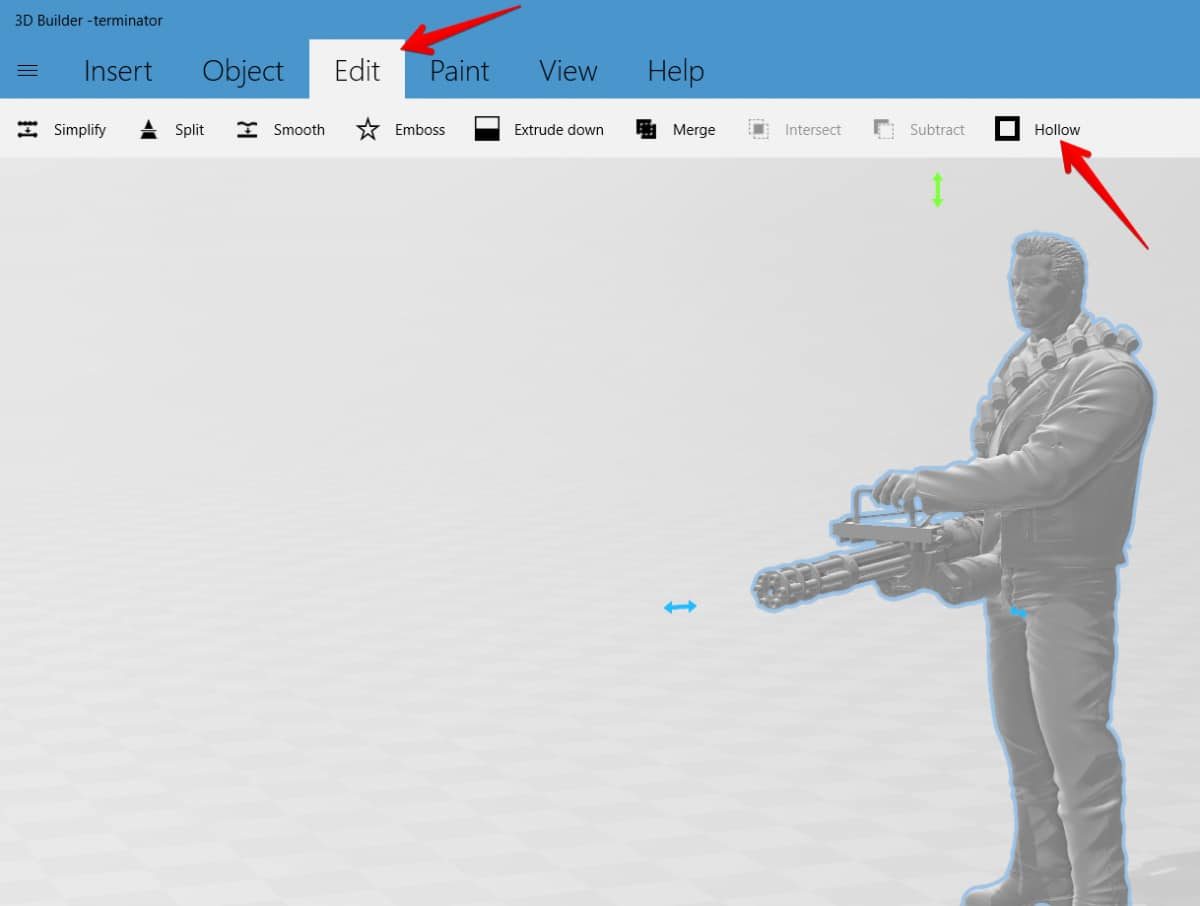Viewport: 1200px width, 906px height.
Task: Click the Extrude down icon
Action: tap(487, 129)
